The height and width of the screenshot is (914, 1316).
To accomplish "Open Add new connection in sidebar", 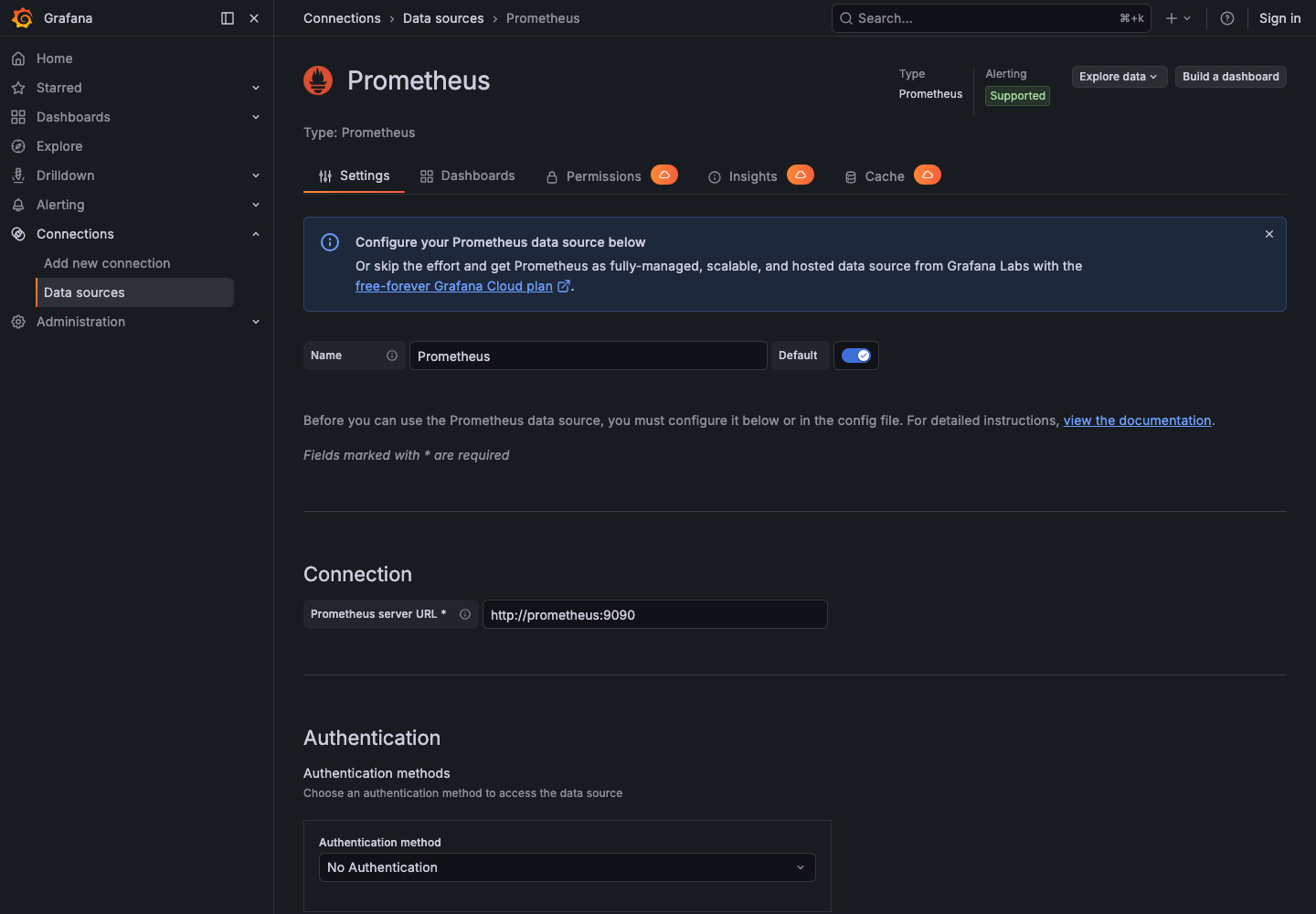I will (x=107, y=263).
